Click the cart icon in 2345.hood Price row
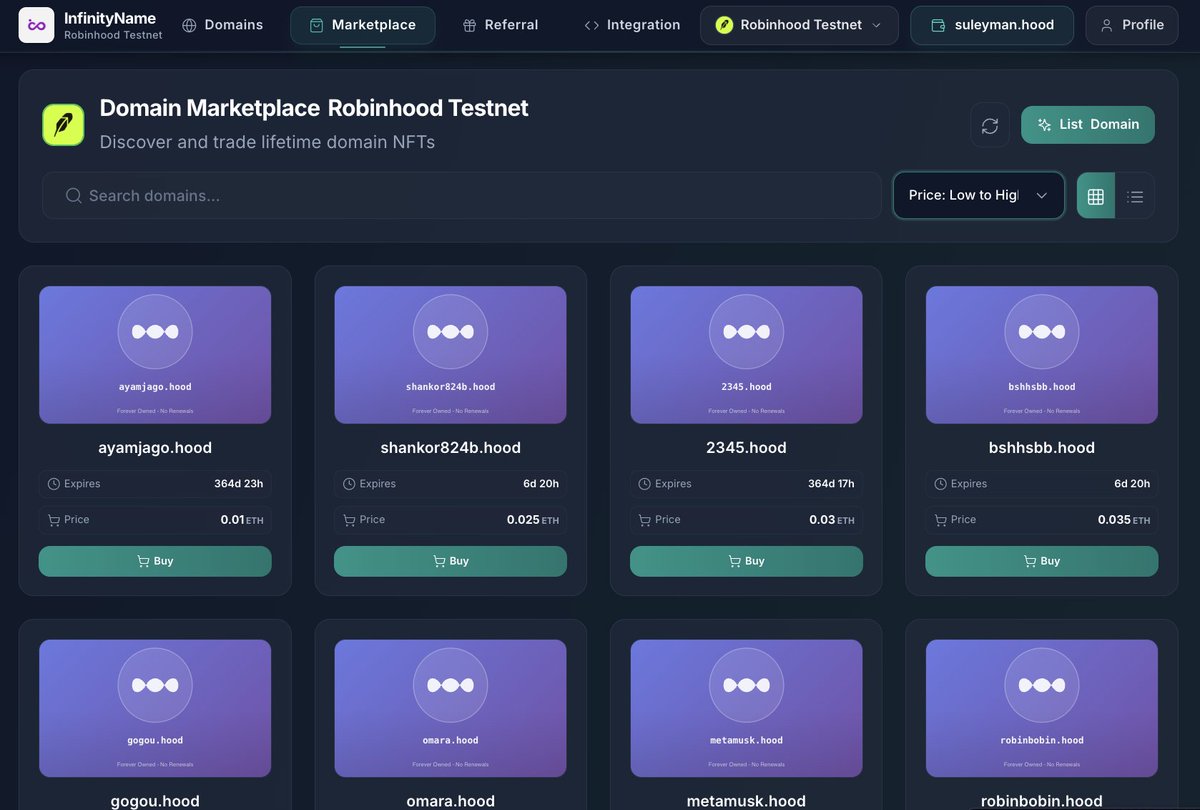 point(645,520)
